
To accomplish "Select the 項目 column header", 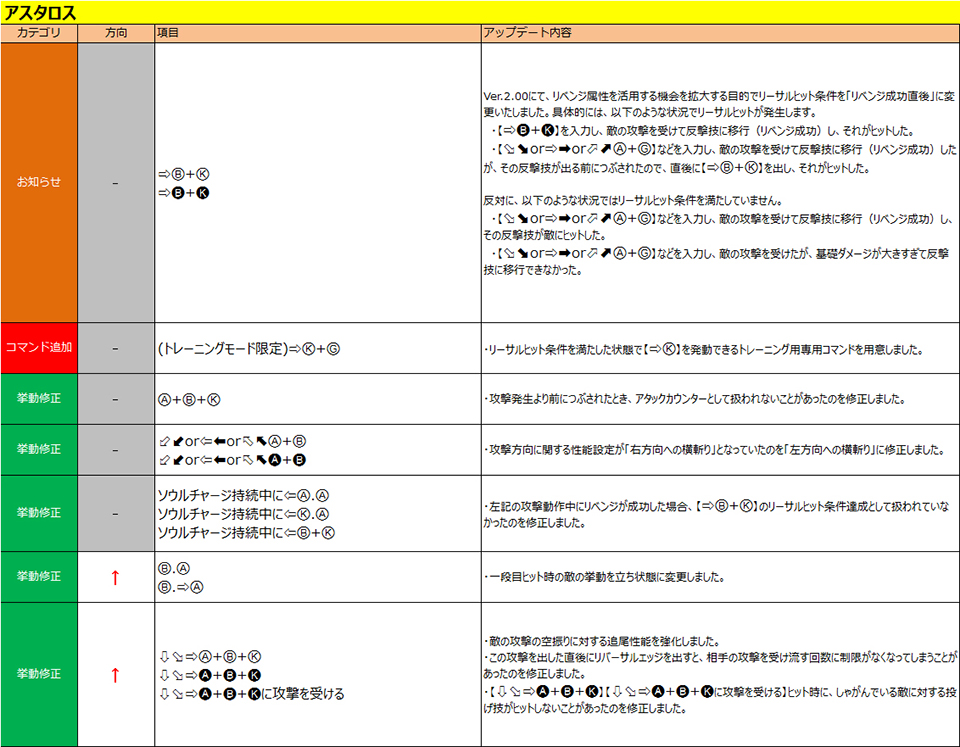I will (168, 33).
